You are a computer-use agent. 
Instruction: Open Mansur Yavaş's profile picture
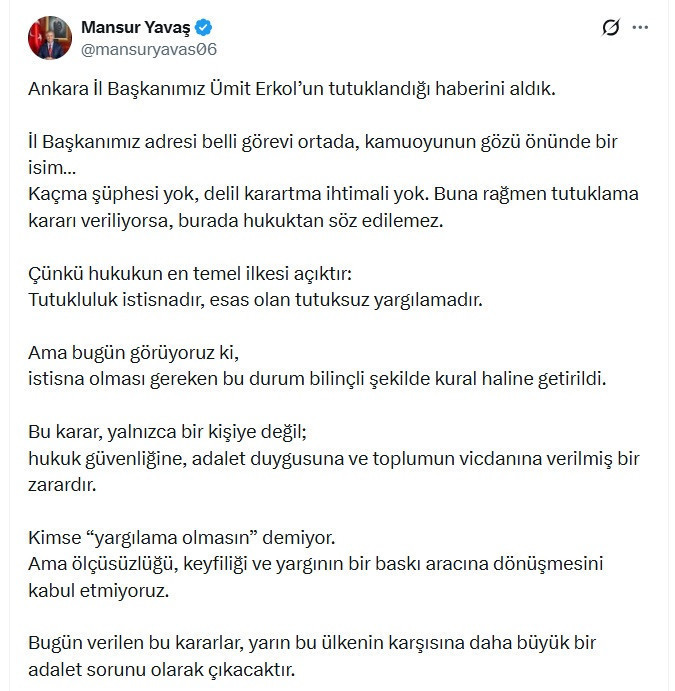click(50, 37)
